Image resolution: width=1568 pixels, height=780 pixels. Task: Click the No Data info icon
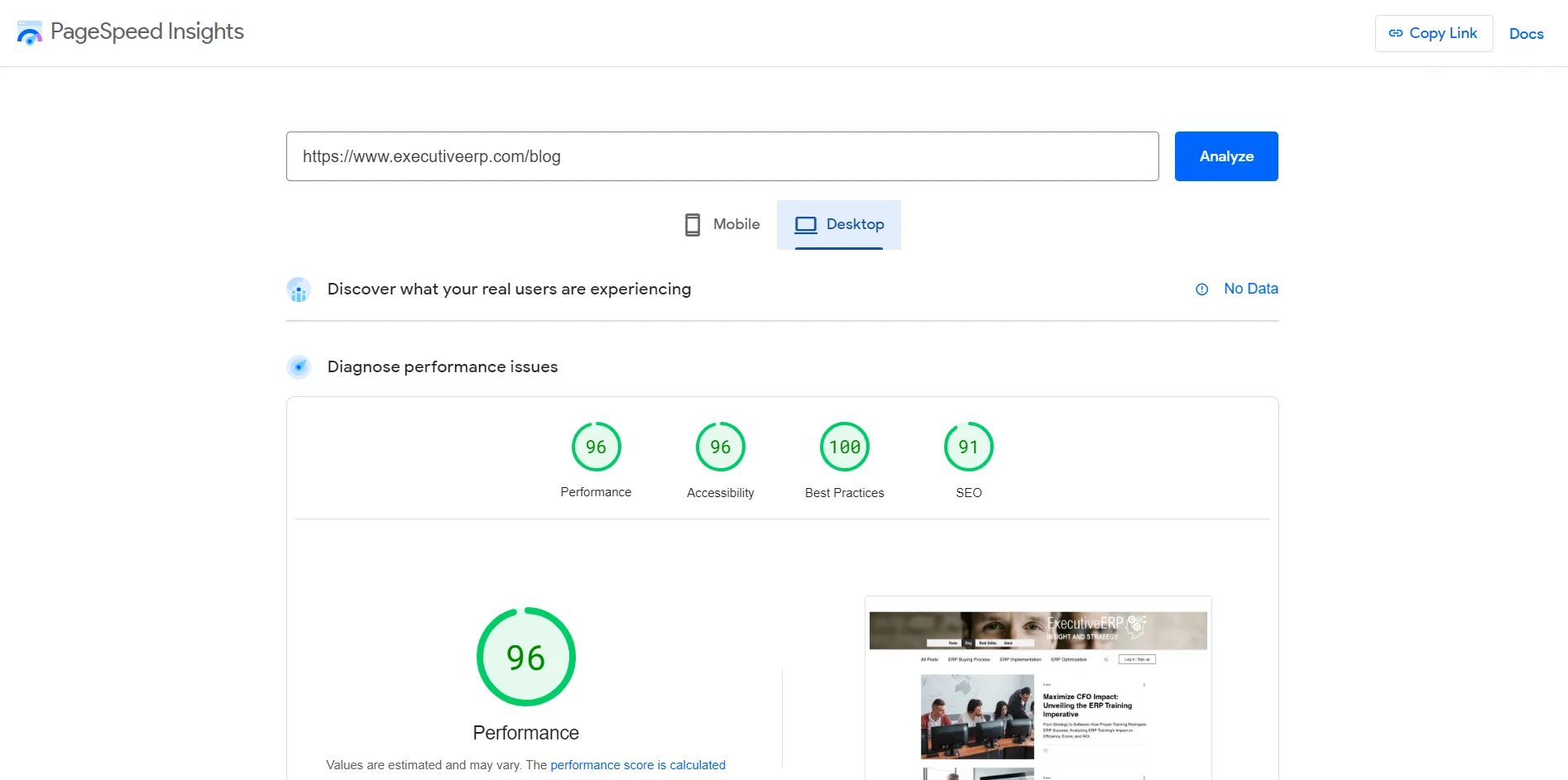click(x=1201, y=290)
